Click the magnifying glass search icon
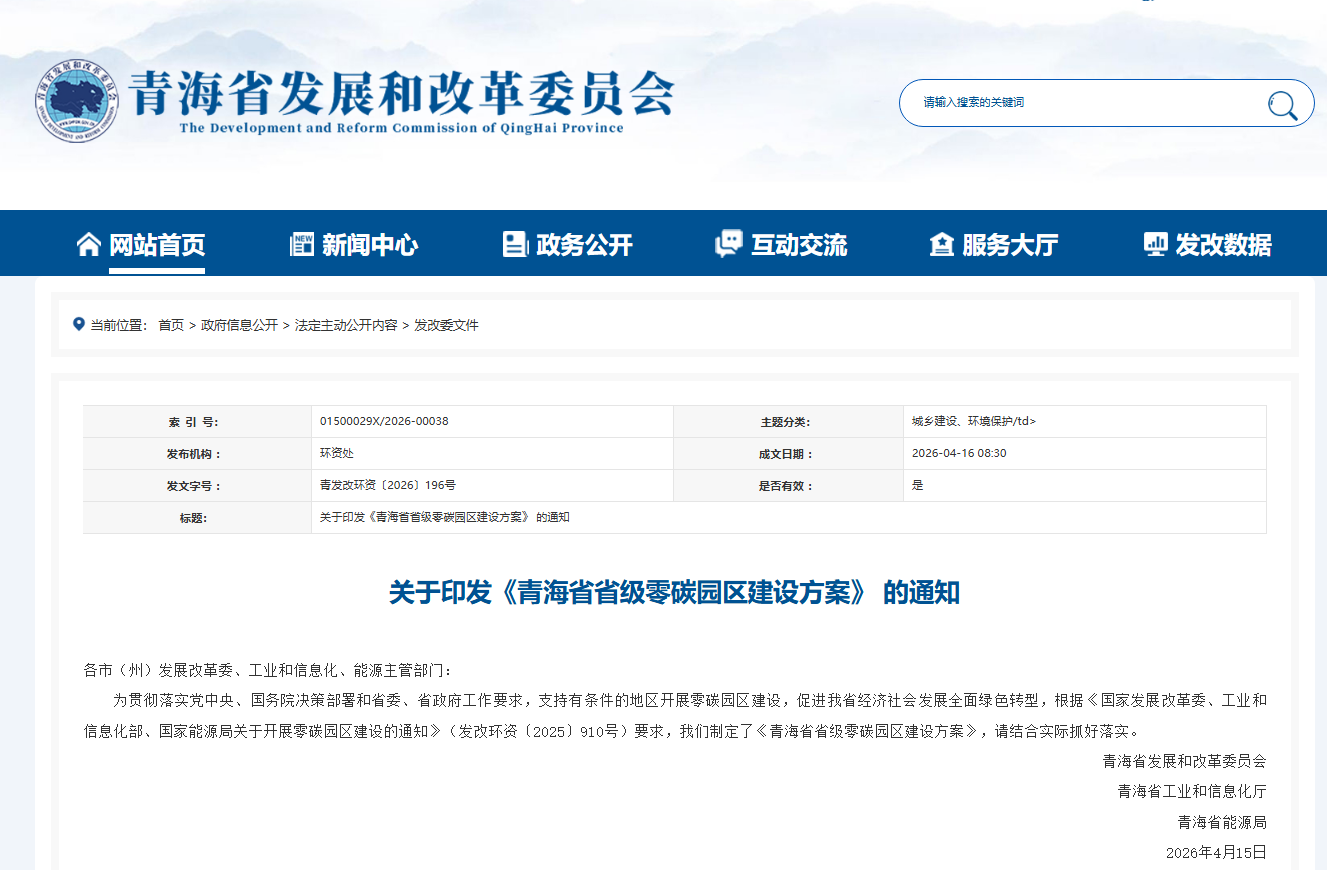The width and height of the screenshot is (1327, 870). point(1282,104)
